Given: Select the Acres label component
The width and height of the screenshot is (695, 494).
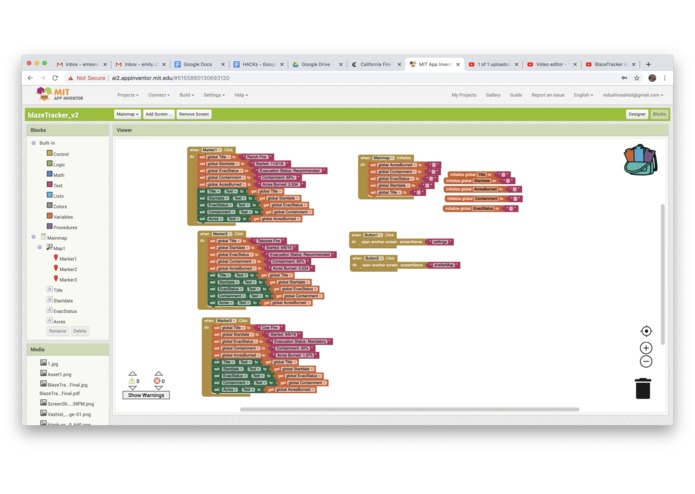Looking at the screenshot, I should coord(56,321).
